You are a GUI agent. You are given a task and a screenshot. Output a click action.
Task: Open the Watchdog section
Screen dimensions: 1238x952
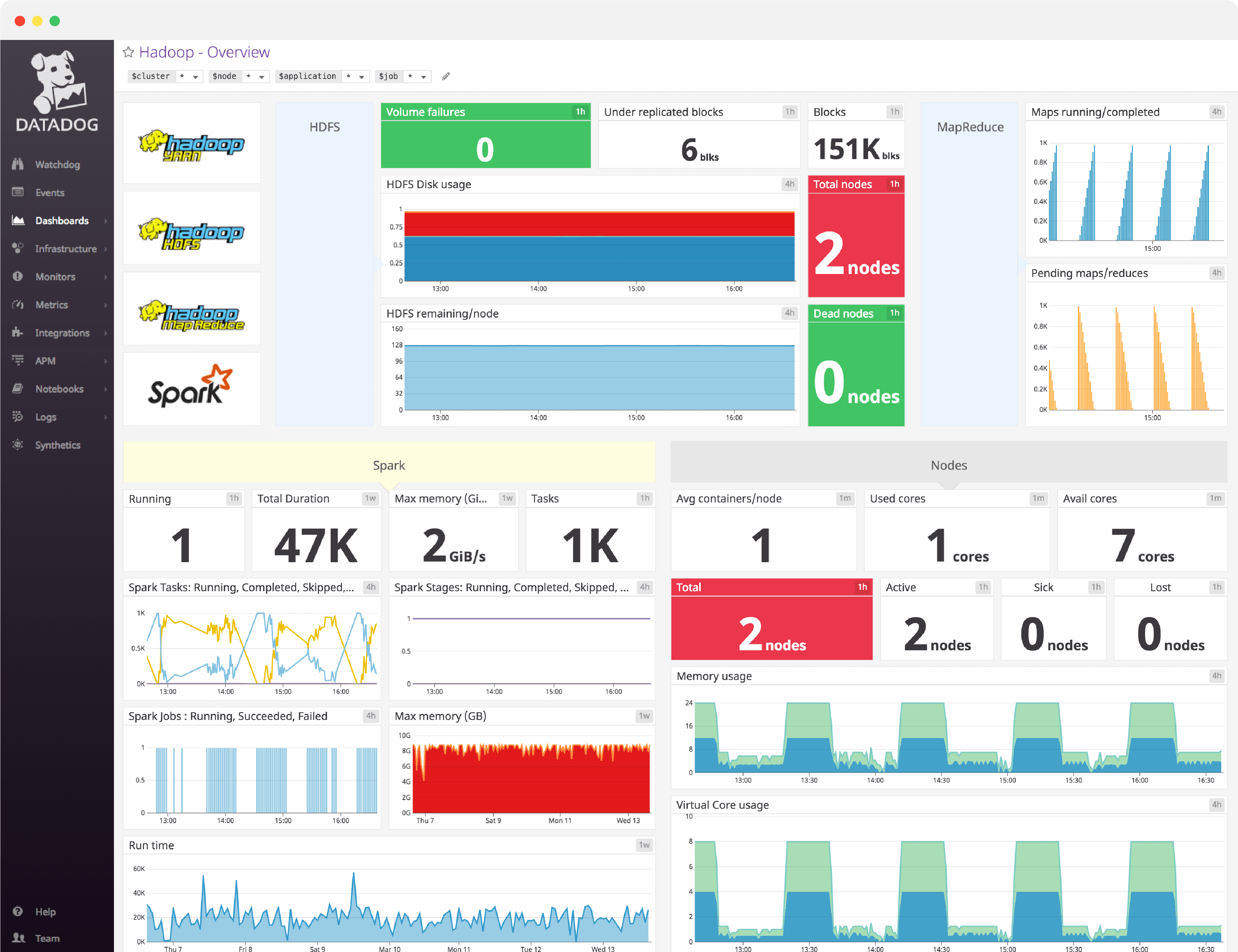coord(57,164)
